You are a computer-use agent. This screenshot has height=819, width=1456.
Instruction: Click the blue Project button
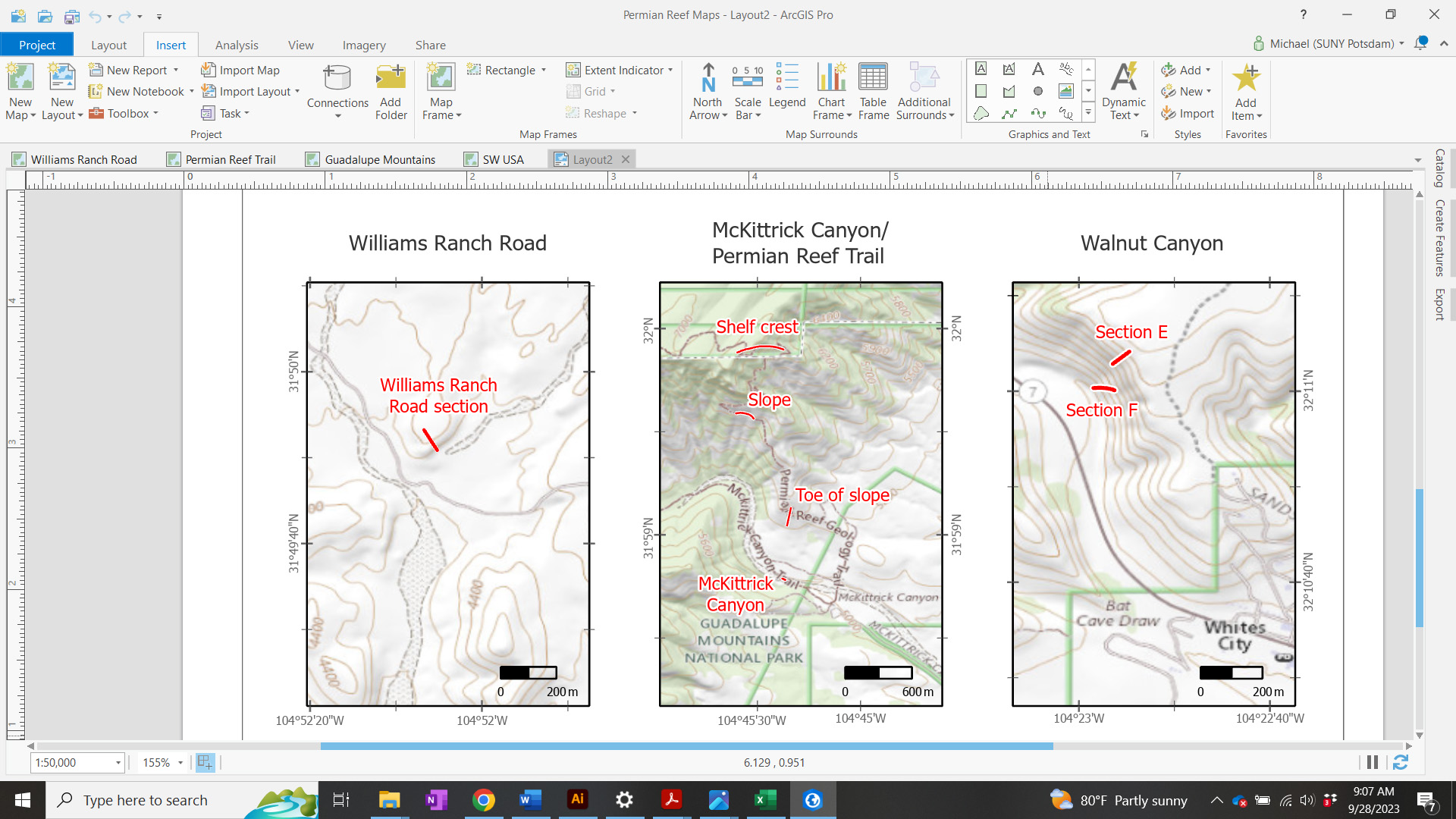(x=36, y=45)
